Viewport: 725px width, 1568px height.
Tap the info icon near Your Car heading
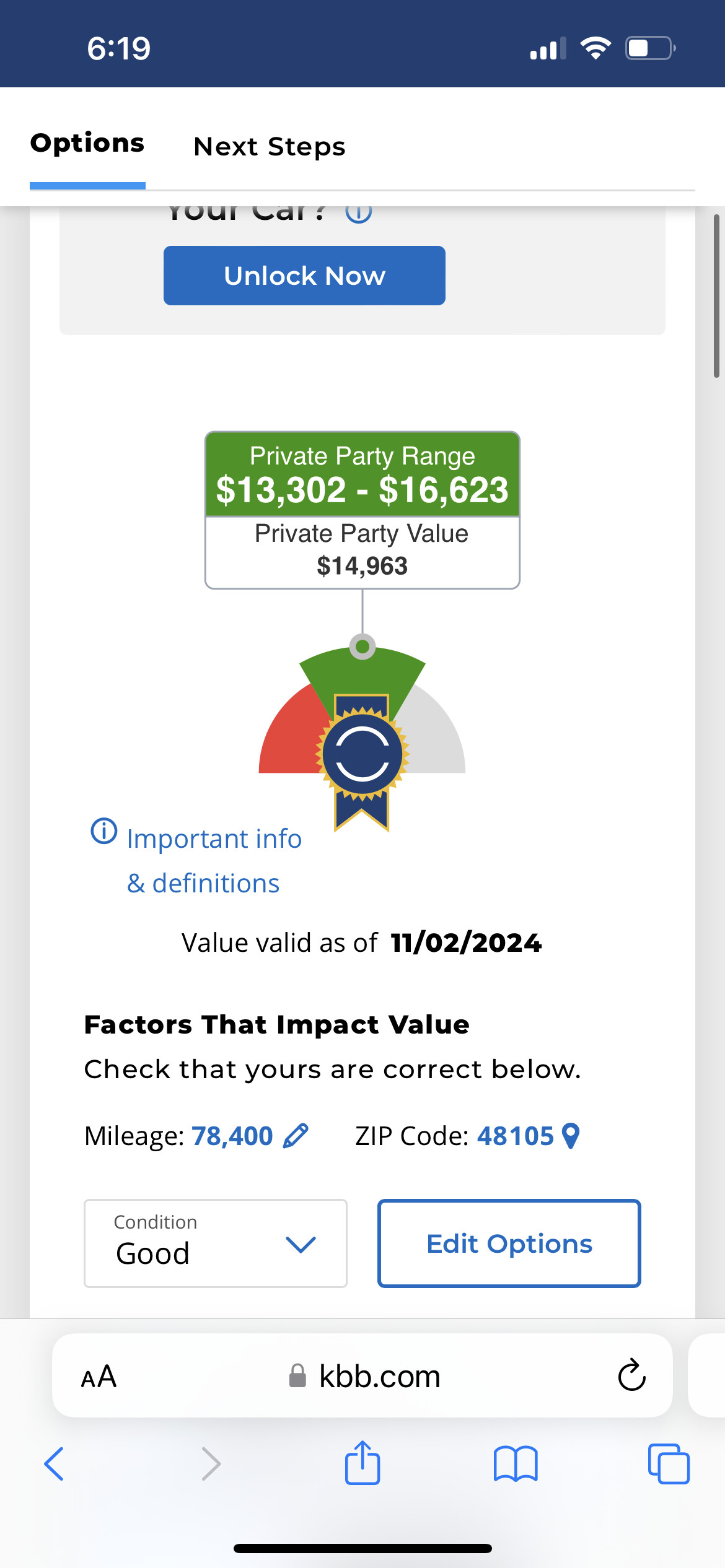coord(359,212)
